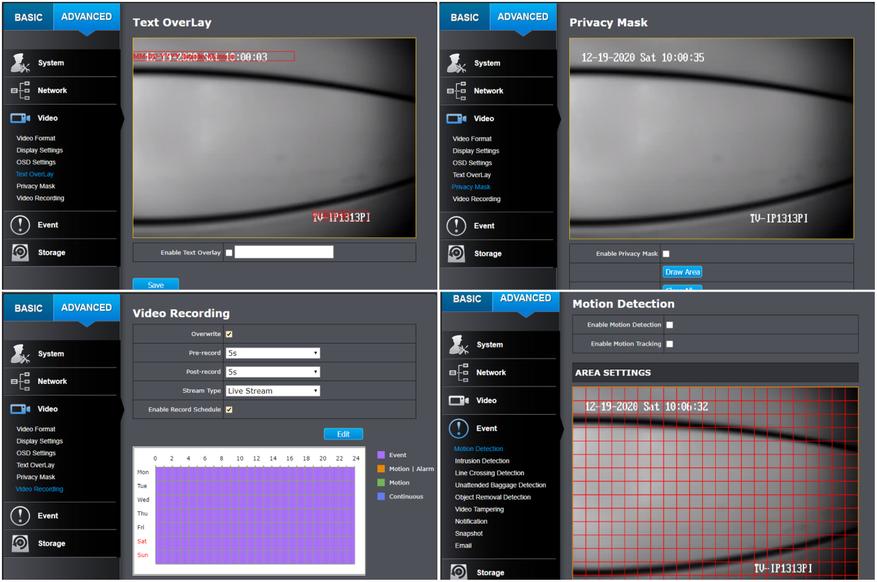Go to Video Tampering settings

(x=479, y=509)
